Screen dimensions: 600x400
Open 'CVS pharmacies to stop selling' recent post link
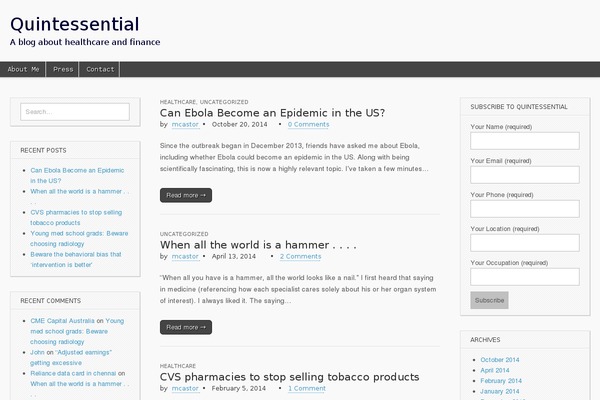(76, 217)
